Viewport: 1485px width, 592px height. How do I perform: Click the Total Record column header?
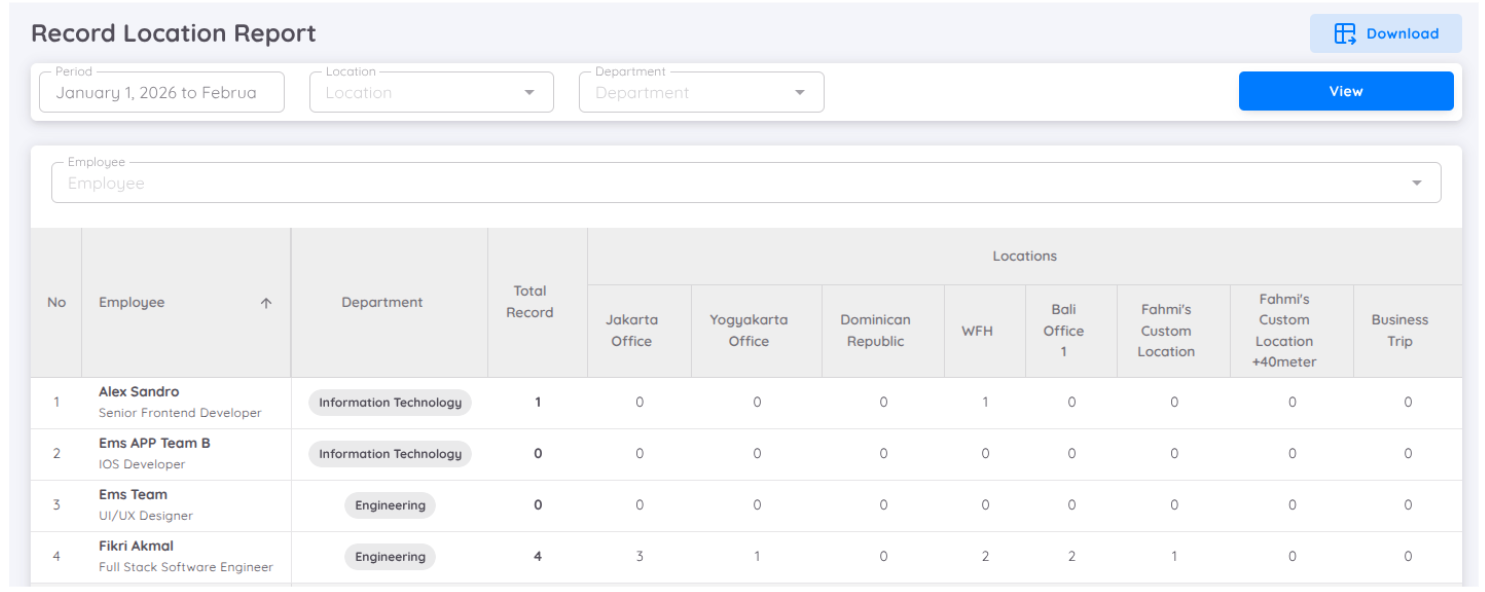click(x=537, y=302)
